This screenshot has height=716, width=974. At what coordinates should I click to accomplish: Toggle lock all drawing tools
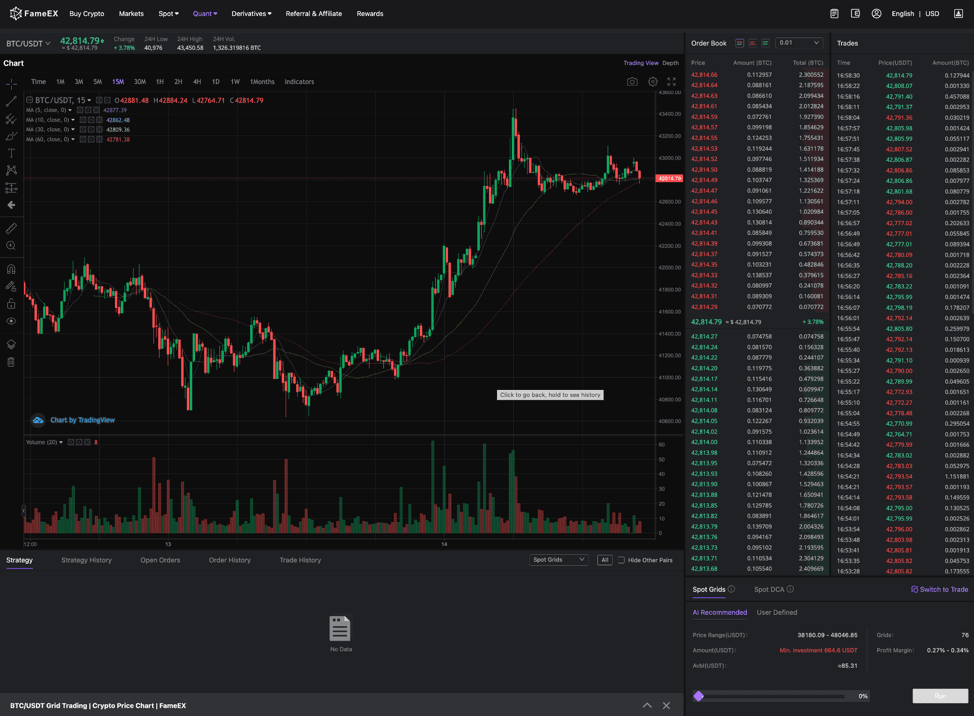(11, 304)
